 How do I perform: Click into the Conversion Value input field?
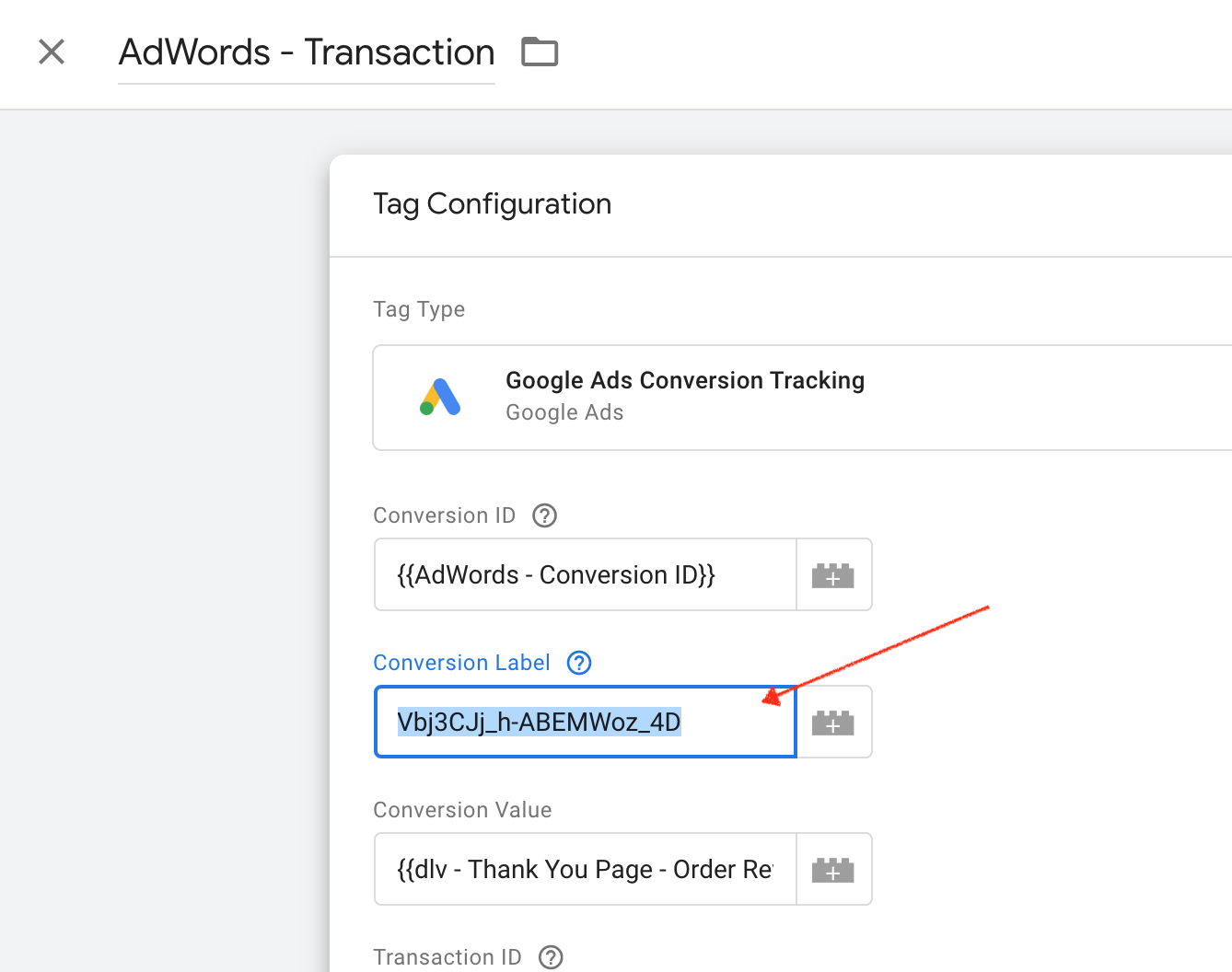tap(586, 869)
